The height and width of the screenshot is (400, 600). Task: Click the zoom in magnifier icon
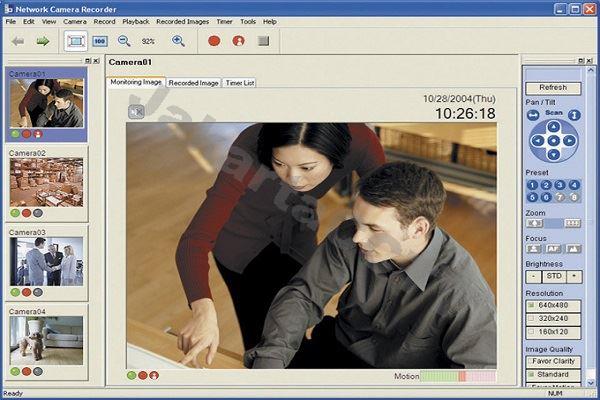click(x=178, y=41)
